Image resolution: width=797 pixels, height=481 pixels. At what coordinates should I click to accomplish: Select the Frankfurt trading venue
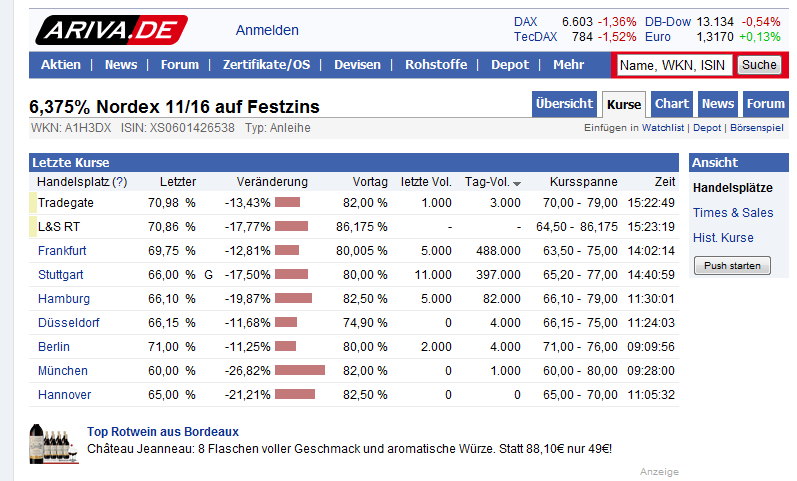pyautogui.click(x=62, y=251)
